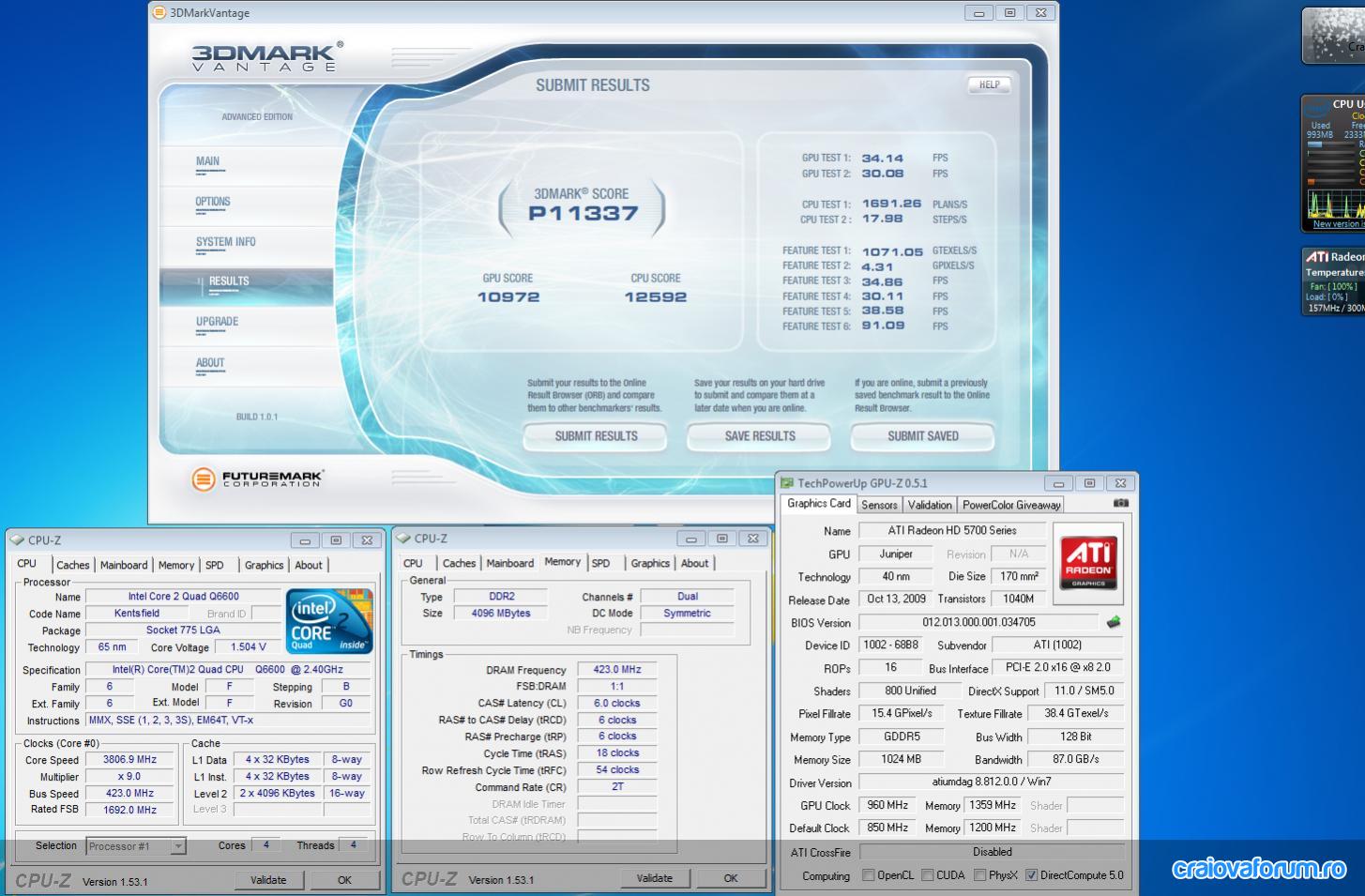The height and width of the screenshot is (896, 1365).
Task: Click the BIOS Version 012.013.000.001.034705 field
Action: click(x=978, y=622)
